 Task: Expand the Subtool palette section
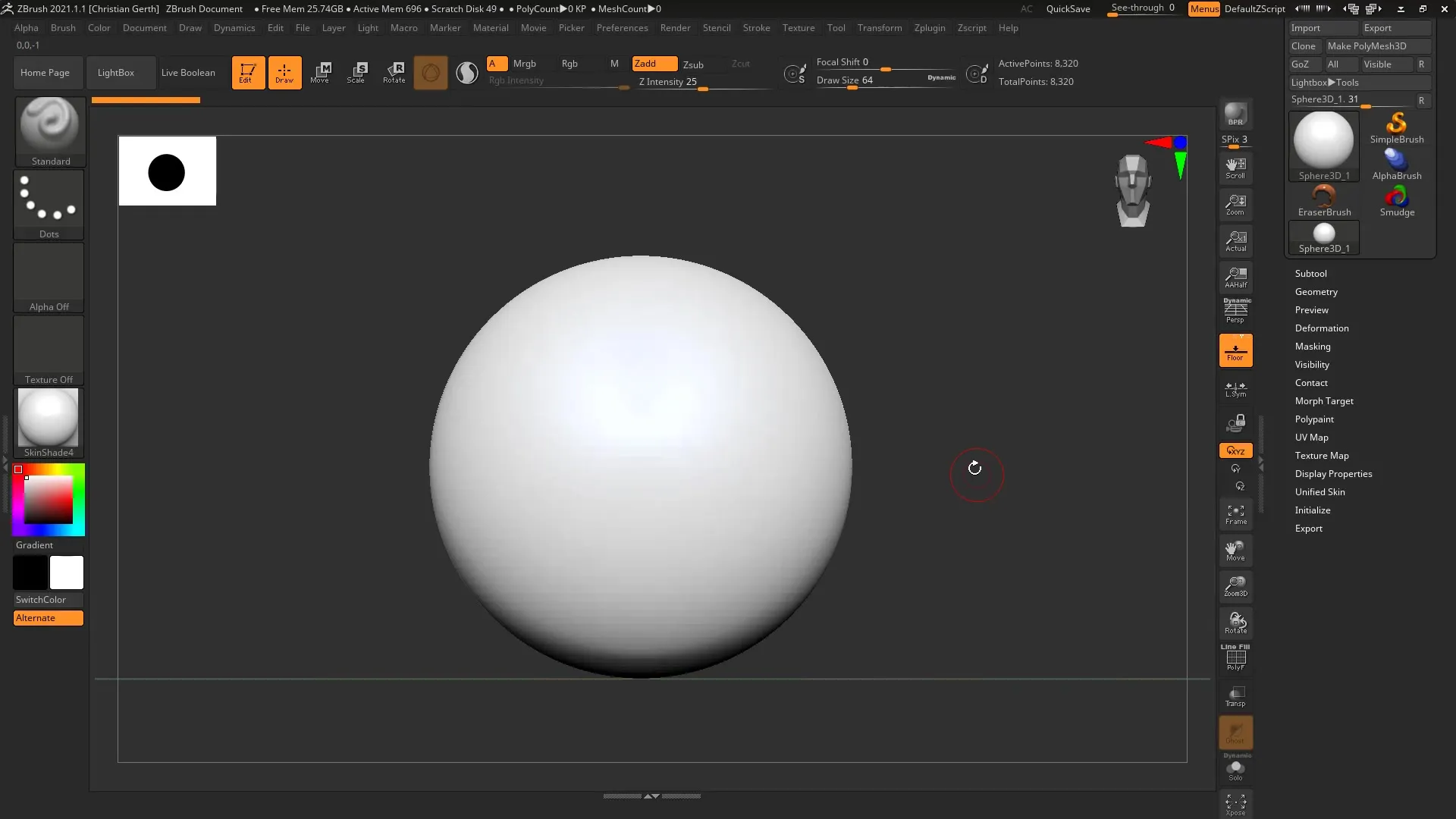(x=1310, y=274)
